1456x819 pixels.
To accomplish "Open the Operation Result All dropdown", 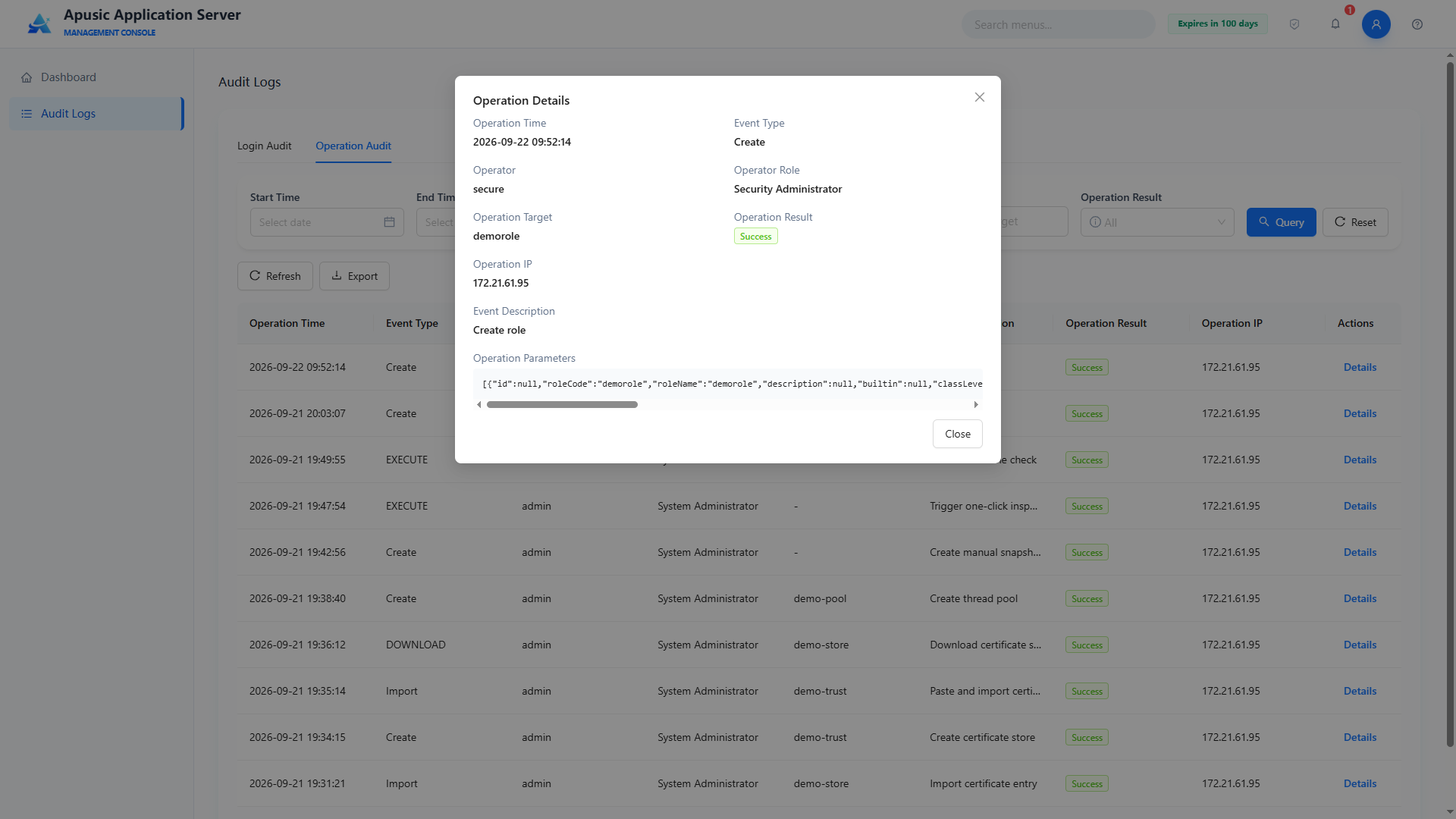I will [x=1157, y=222].
